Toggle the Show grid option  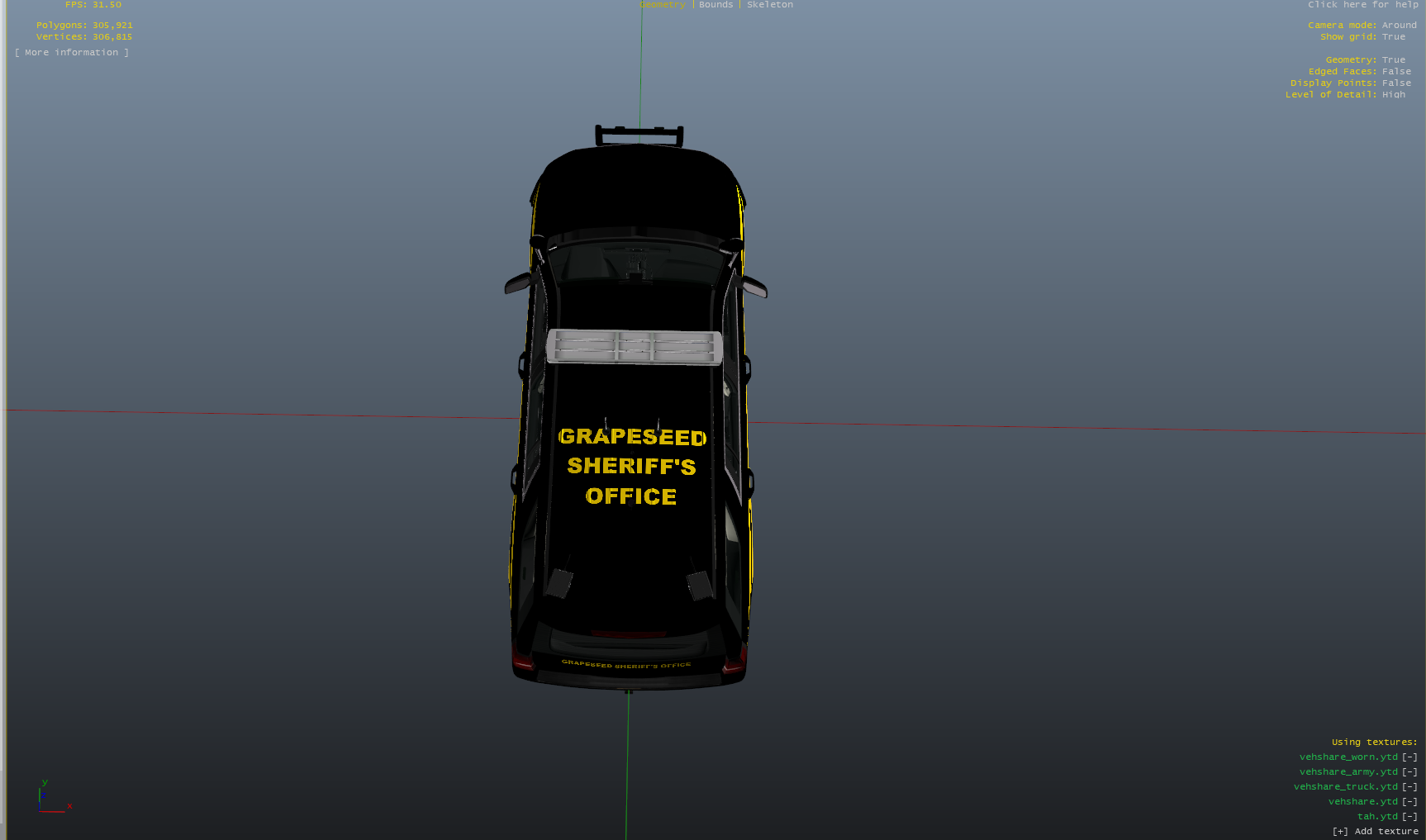point(1362,36)
